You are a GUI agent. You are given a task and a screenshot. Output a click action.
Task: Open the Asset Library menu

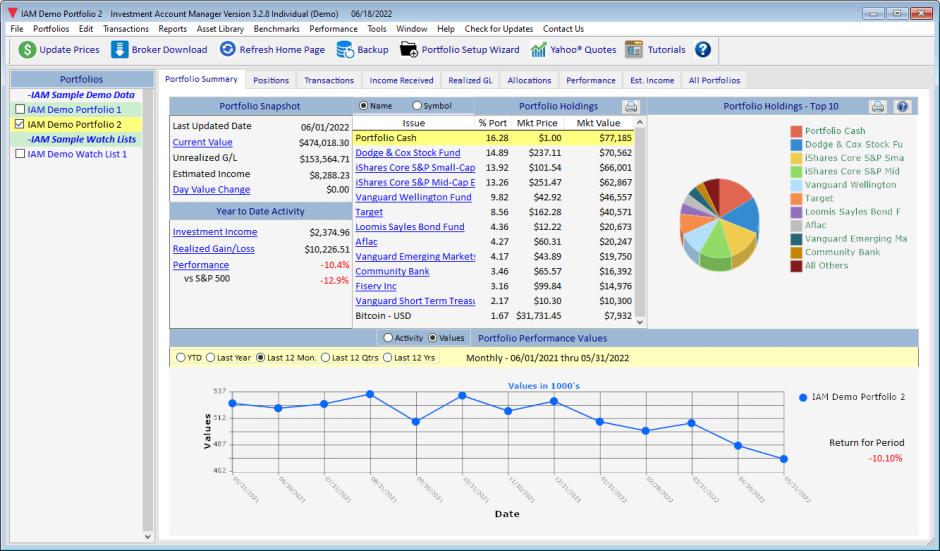pos(220,29)
